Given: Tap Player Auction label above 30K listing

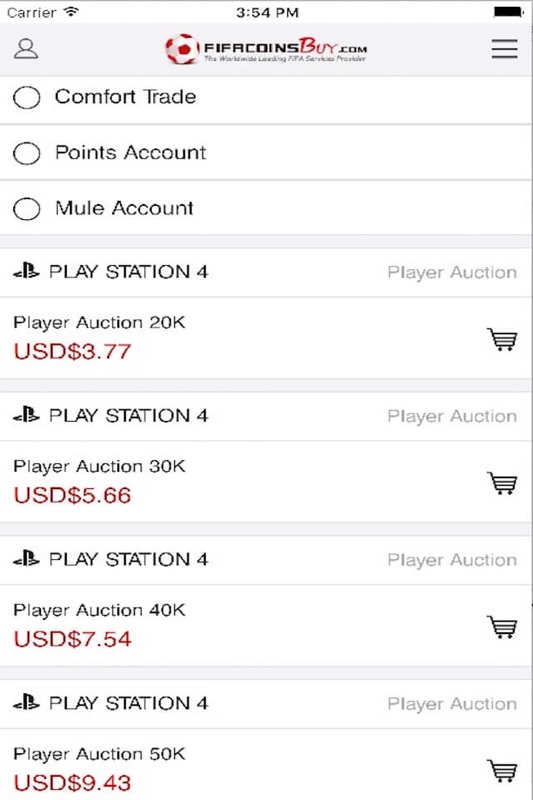Looking at the screenshot, I should pyautogui.click(x=452, y=416).
